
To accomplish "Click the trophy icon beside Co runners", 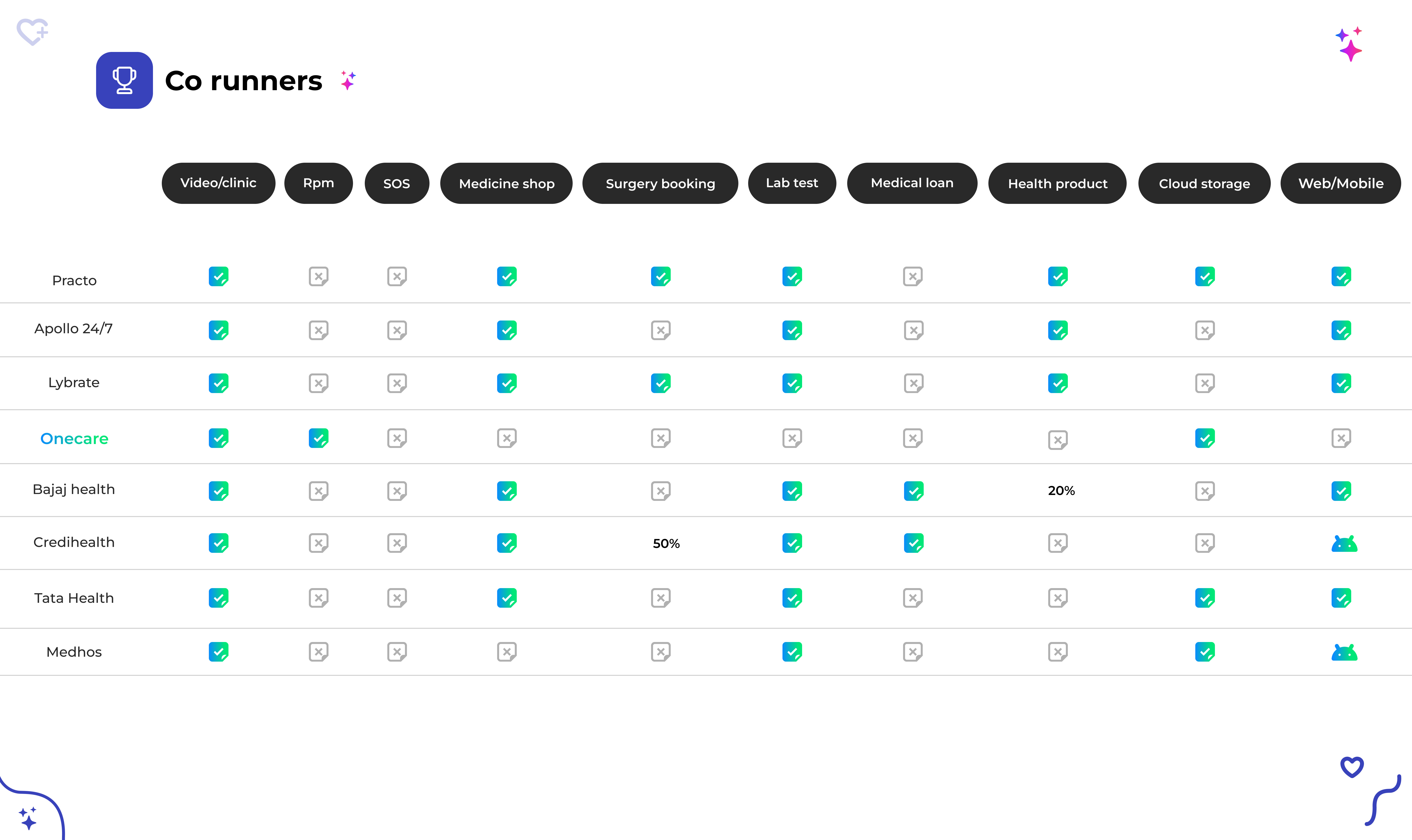I will pos(124,80).
